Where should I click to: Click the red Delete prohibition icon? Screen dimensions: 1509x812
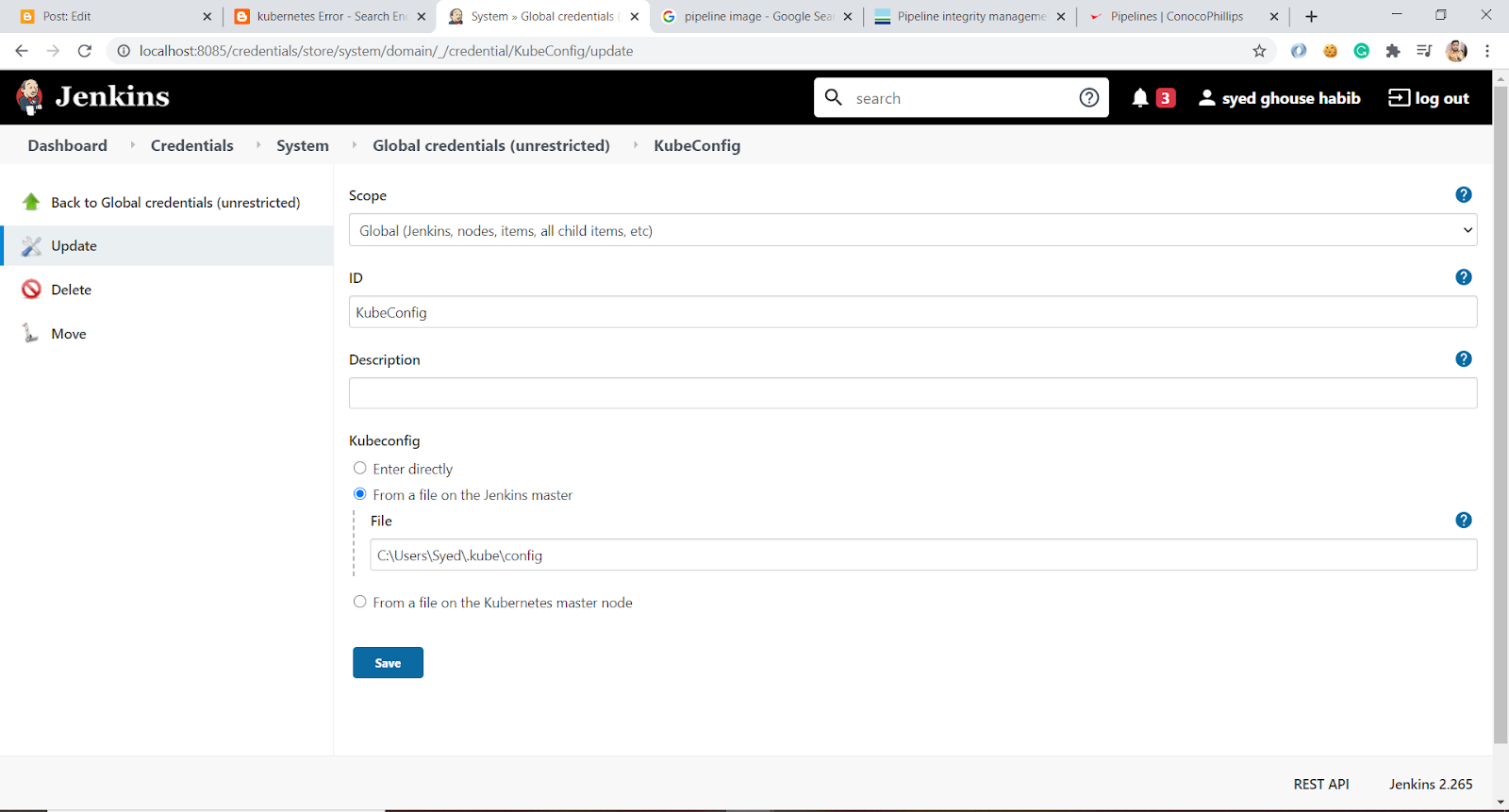[x=31, y=290]
